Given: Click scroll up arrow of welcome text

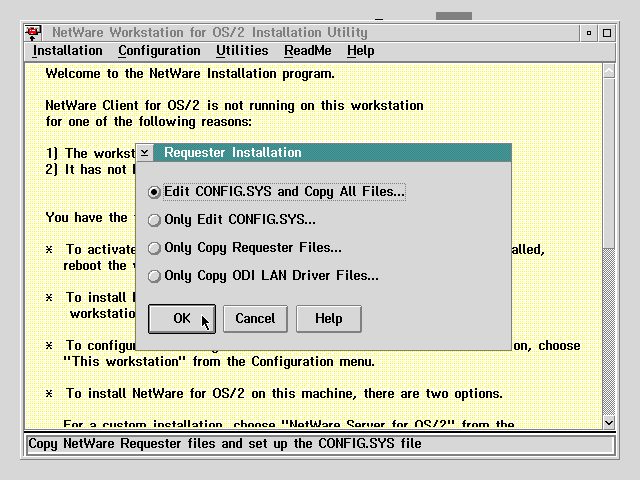Looking at the screenshot, I should coord(609,71).
